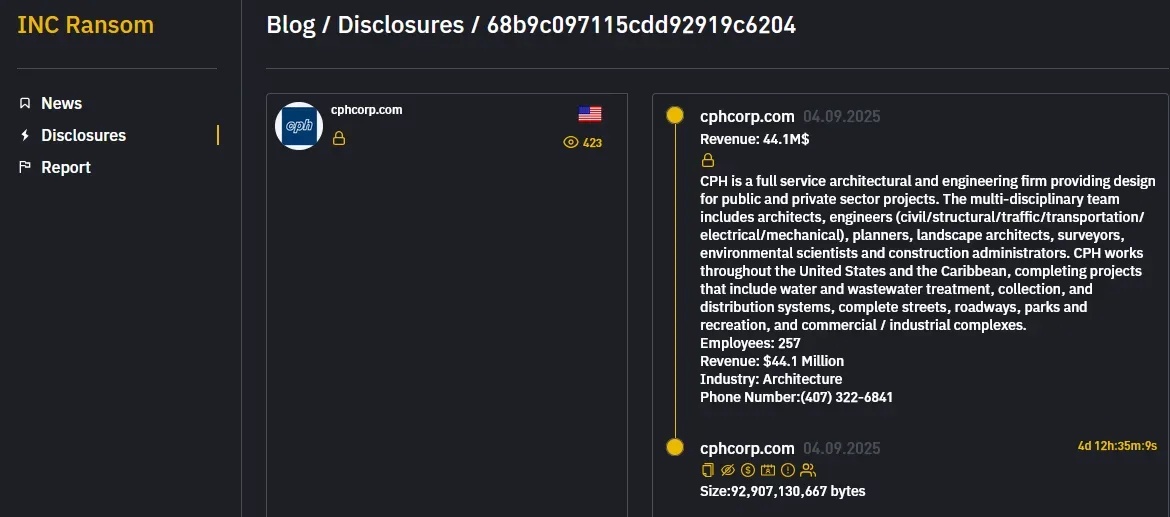Open the Report sidebar item

click(66, 167)
